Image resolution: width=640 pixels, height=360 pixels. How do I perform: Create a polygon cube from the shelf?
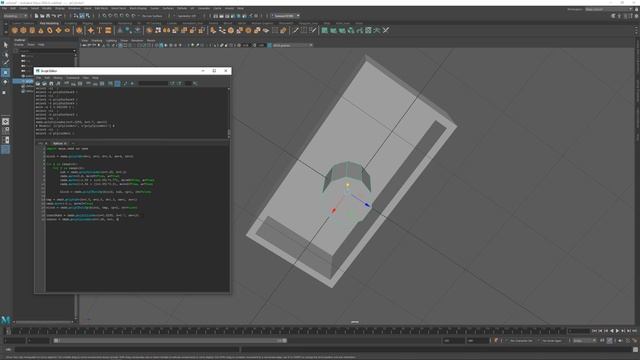pos(23,30)
